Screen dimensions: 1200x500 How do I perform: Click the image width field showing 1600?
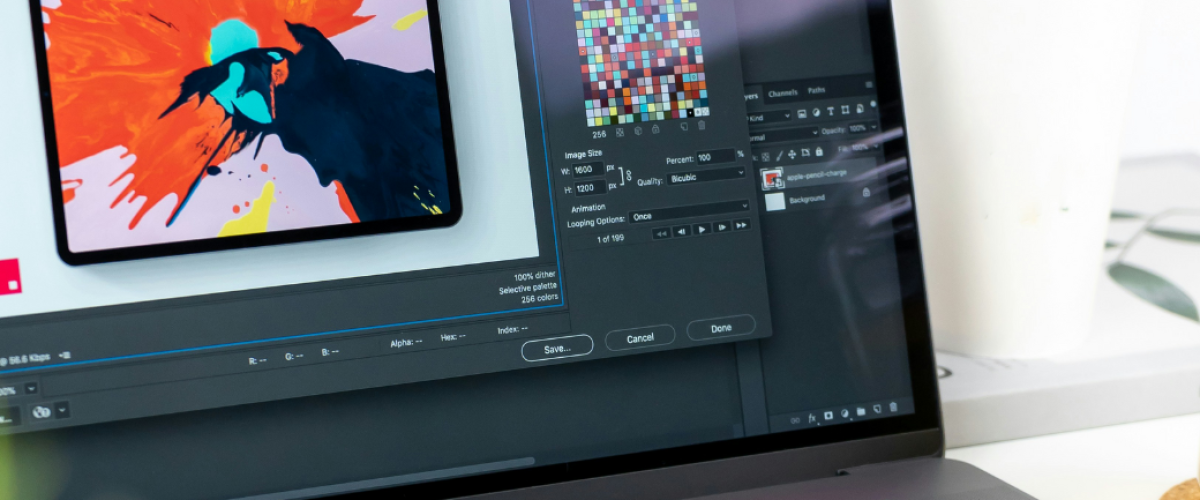tap(588, 170)
